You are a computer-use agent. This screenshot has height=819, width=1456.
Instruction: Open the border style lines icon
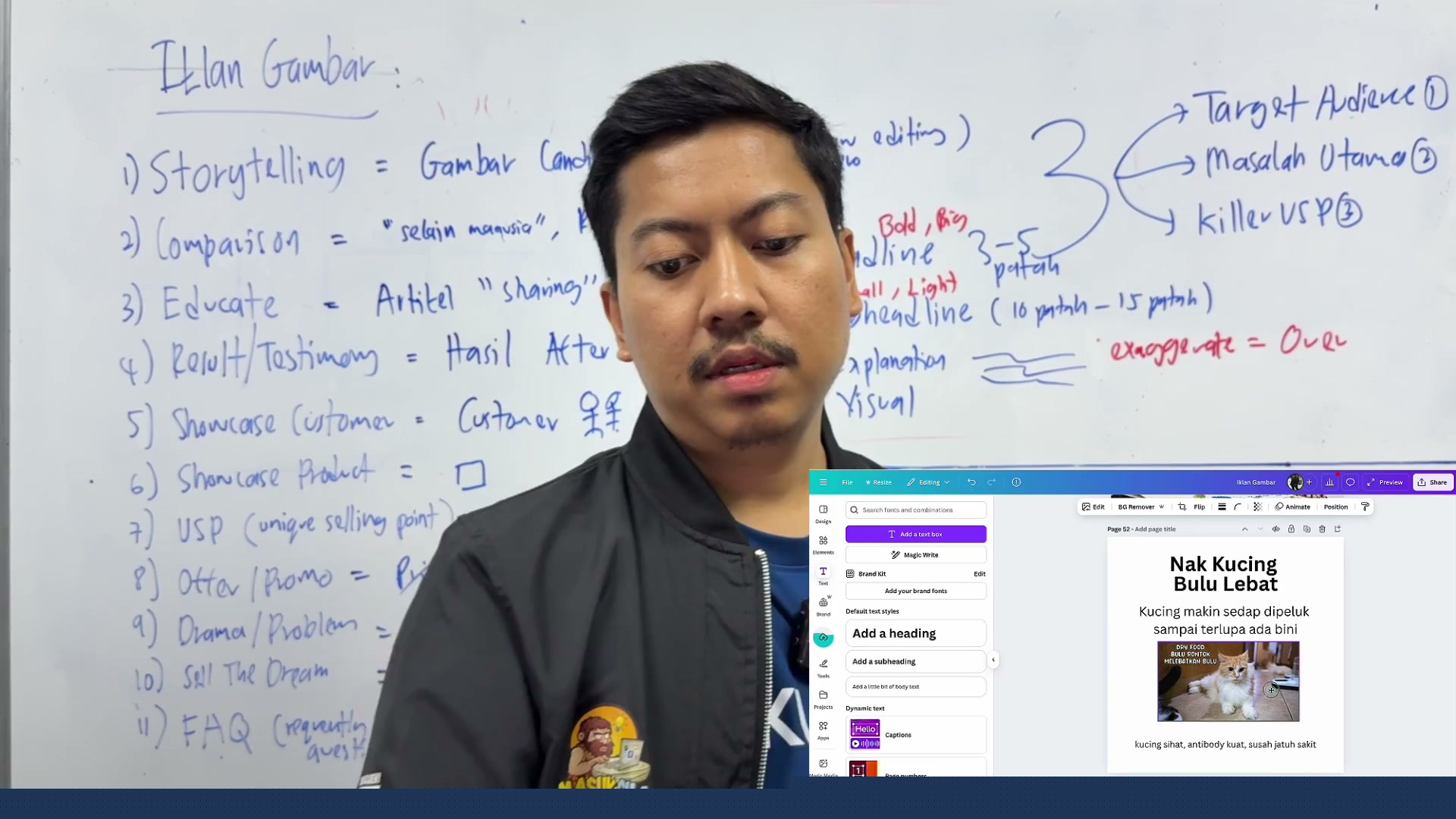click(1222, 507)
